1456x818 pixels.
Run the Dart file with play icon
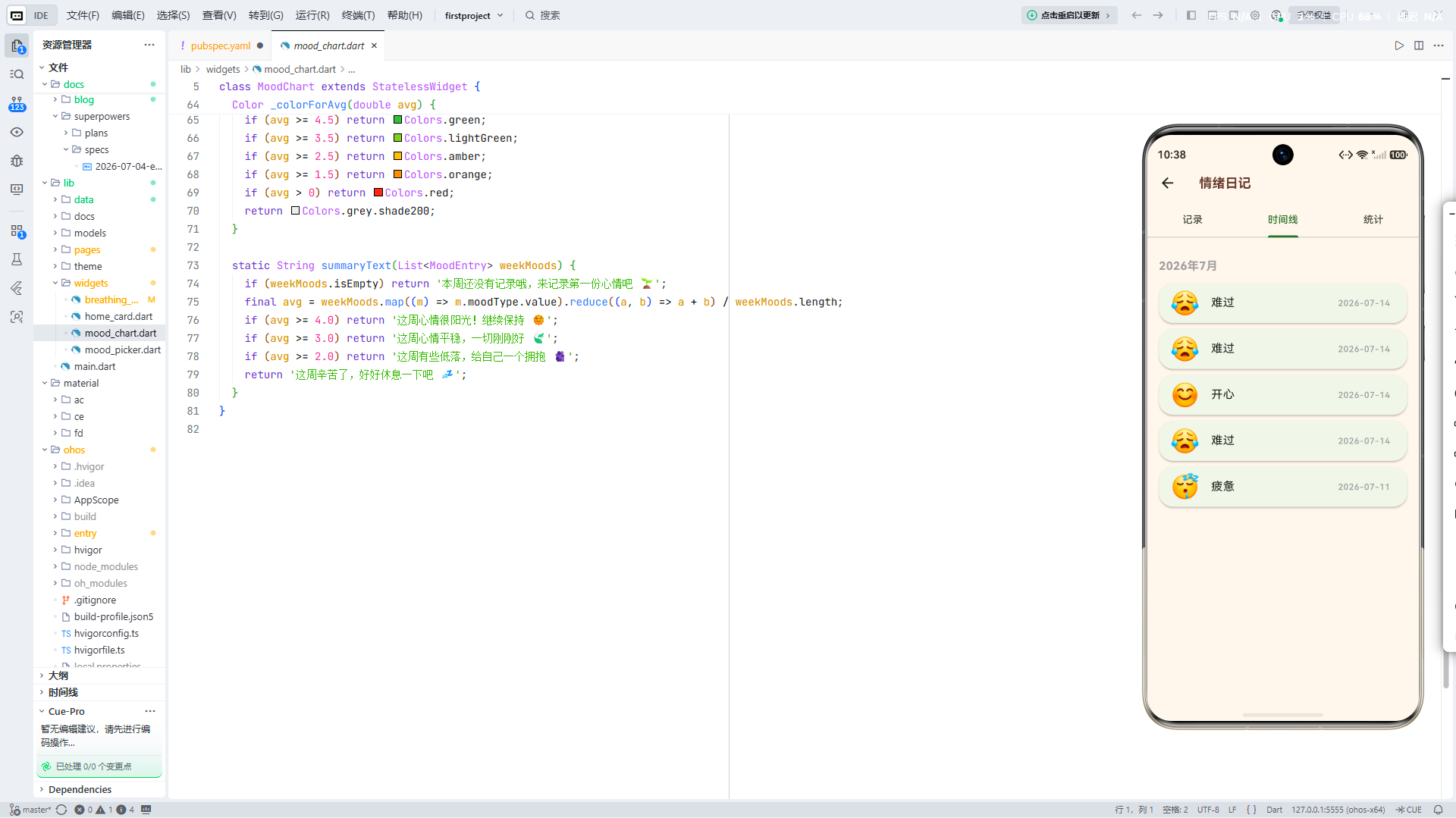[1399, 45]
